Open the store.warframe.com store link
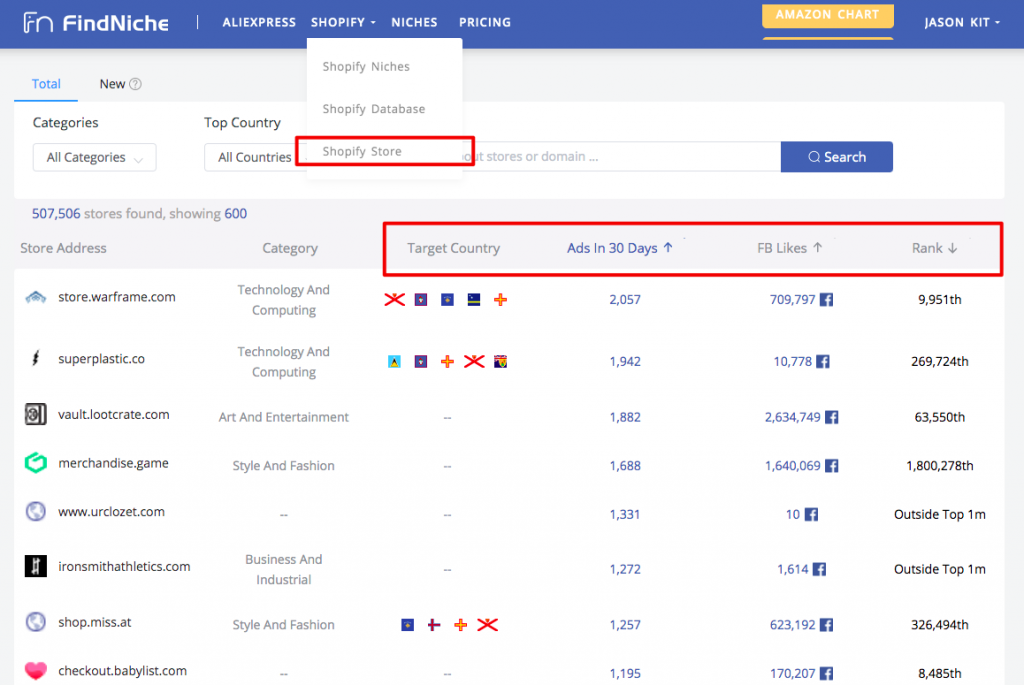 117,297
